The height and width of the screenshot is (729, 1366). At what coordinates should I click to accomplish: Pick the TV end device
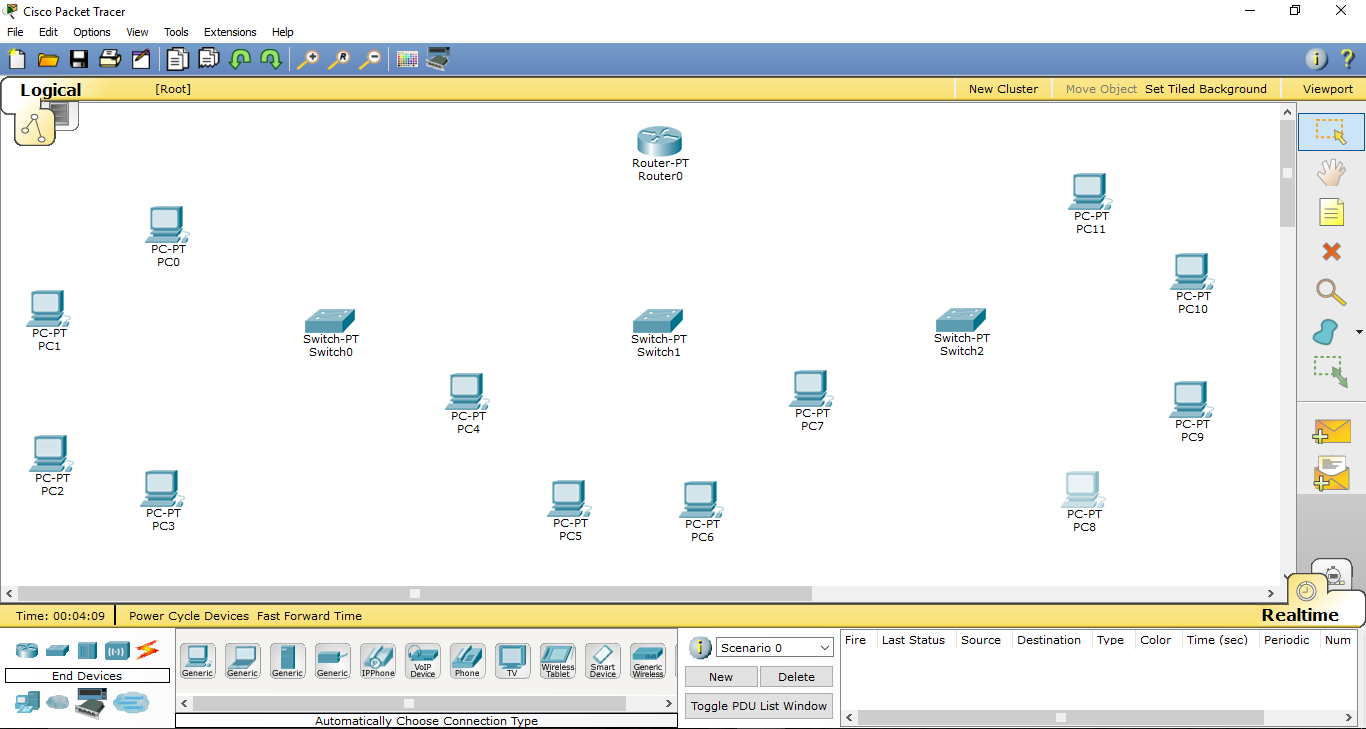(513, 661)
